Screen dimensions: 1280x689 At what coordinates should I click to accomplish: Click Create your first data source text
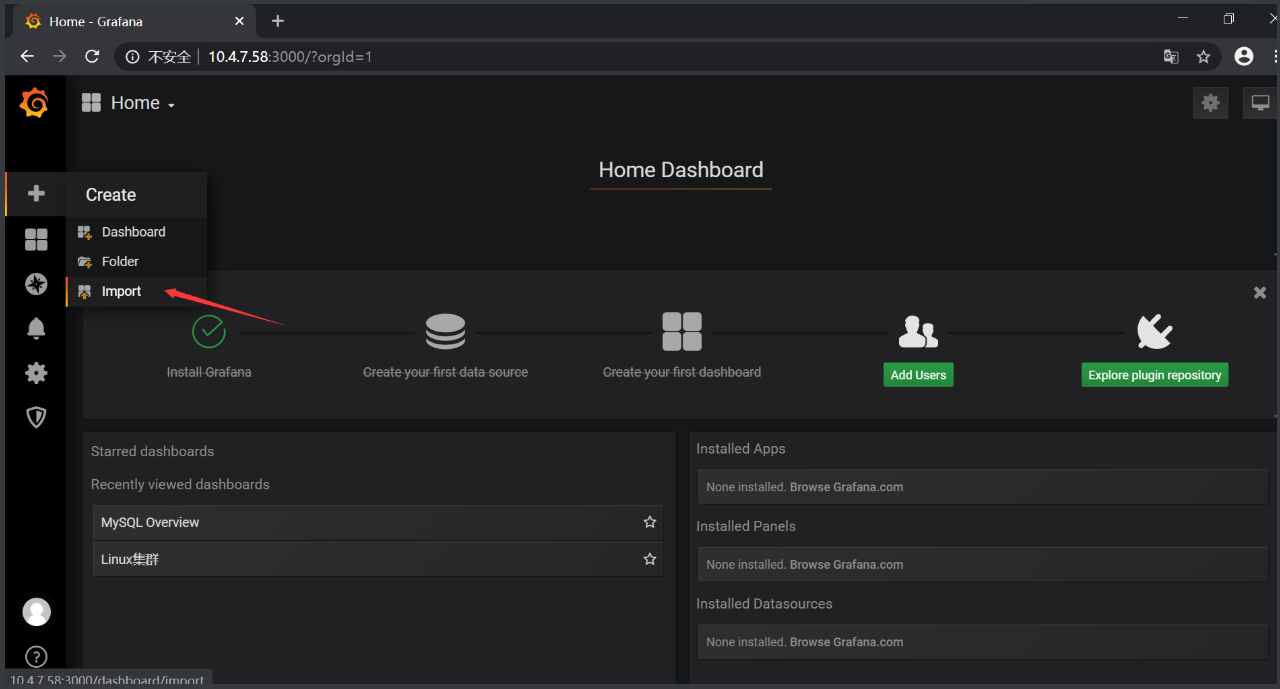point(445,372)
